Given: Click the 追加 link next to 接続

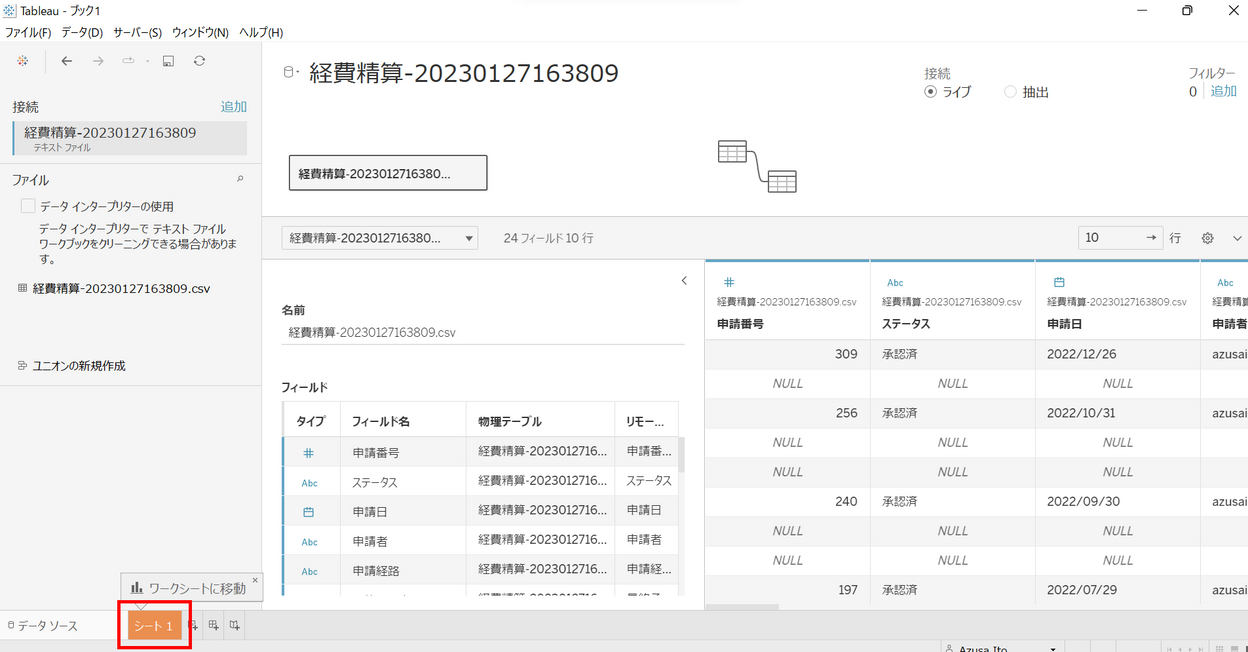Looking at the screenshot, I should click(233, 107).
